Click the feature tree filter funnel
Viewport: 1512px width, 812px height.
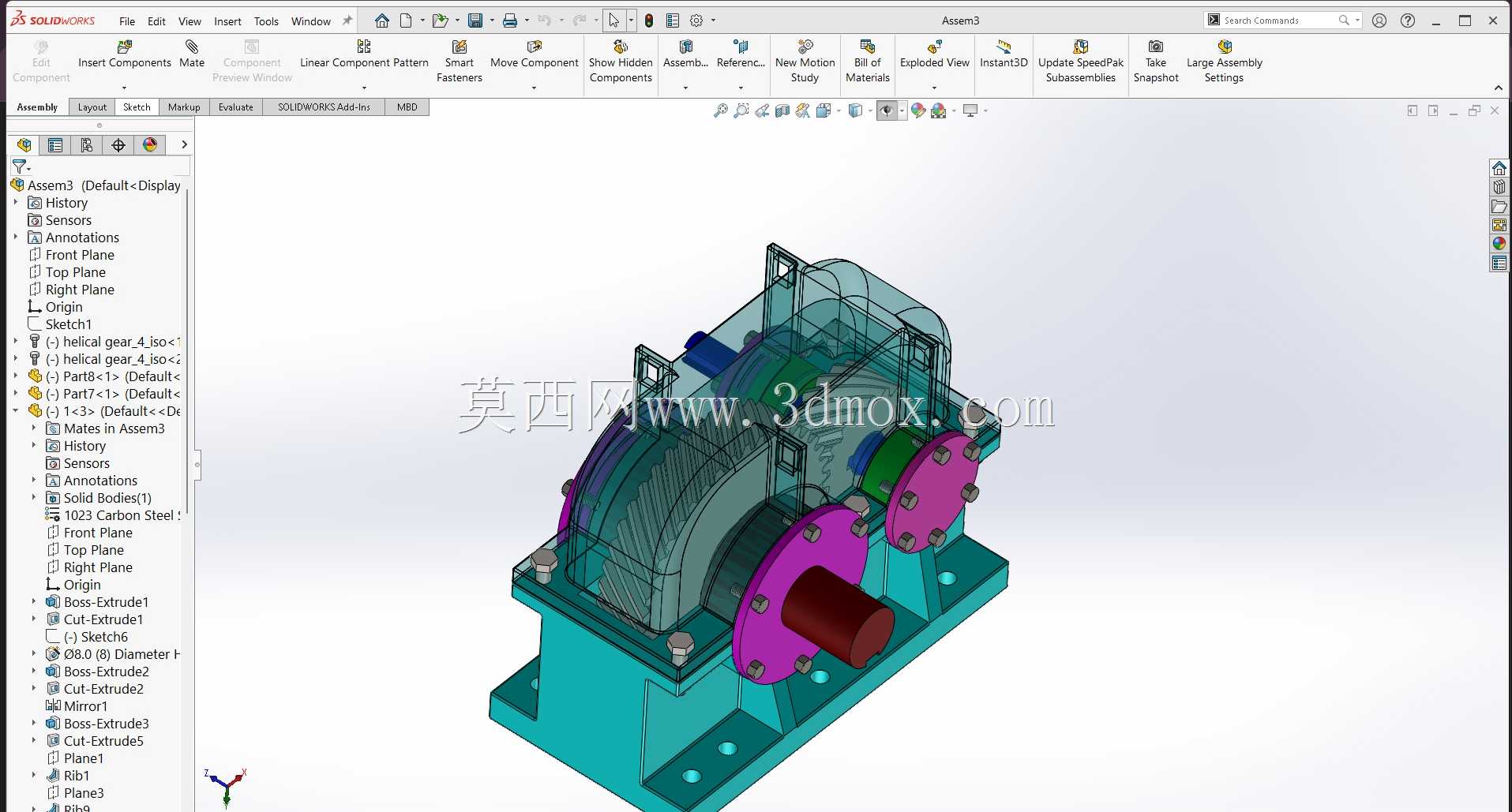[x=20, y=167]
